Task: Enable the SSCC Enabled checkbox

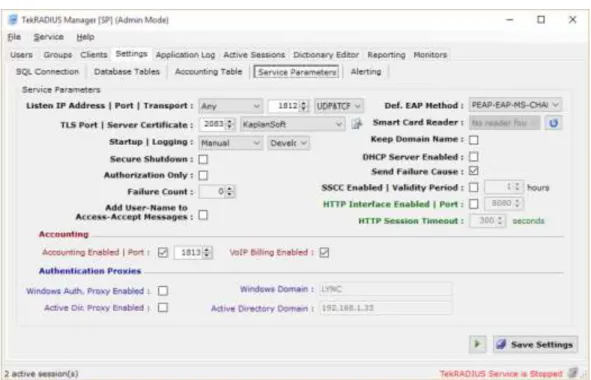Action: pos(474,187)
